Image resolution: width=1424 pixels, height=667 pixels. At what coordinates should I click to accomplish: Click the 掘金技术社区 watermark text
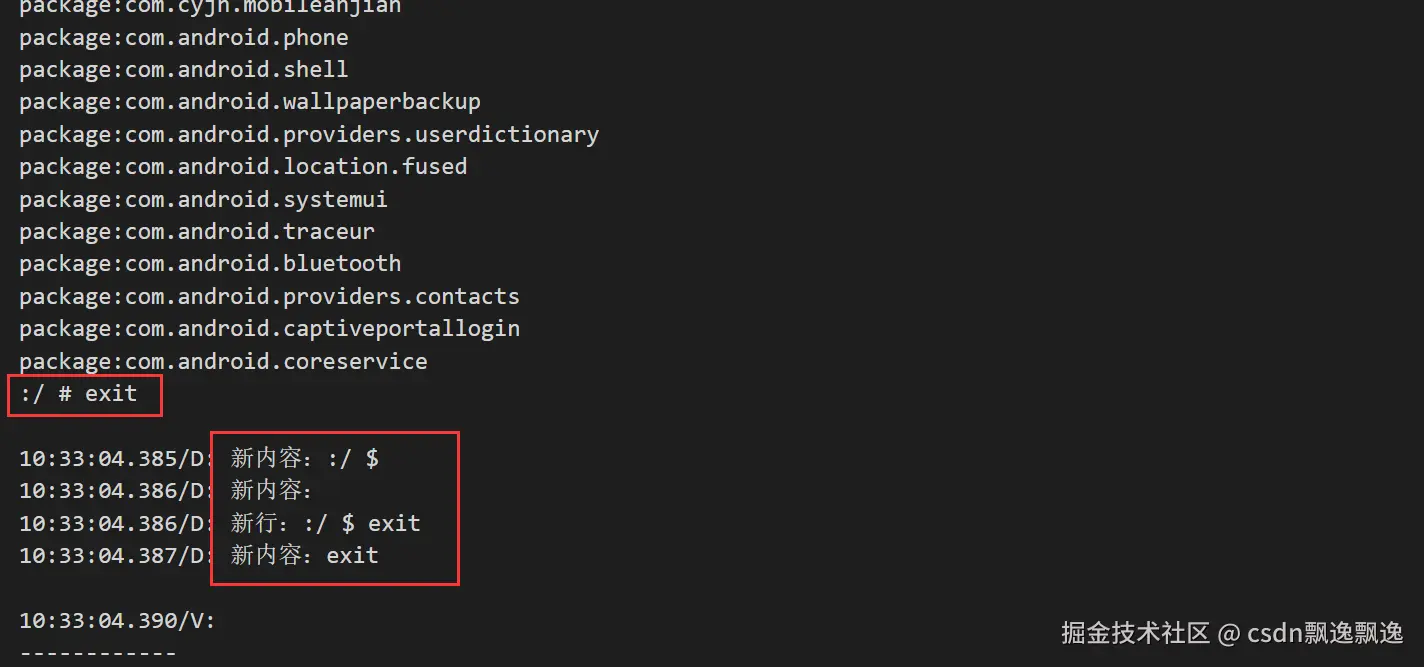click(1135, 632)
